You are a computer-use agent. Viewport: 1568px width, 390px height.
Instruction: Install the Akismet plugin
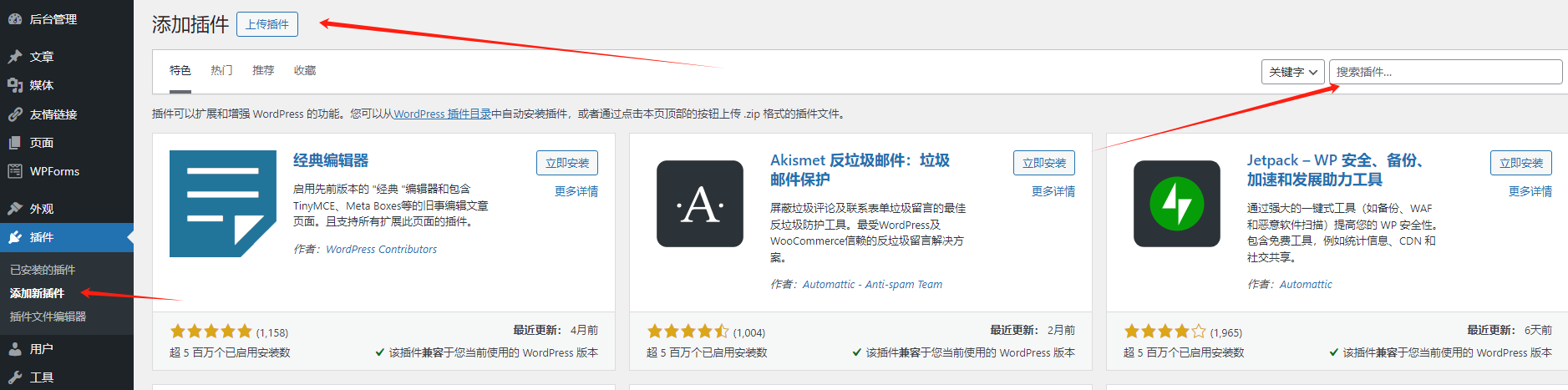tap(1044, 163)
